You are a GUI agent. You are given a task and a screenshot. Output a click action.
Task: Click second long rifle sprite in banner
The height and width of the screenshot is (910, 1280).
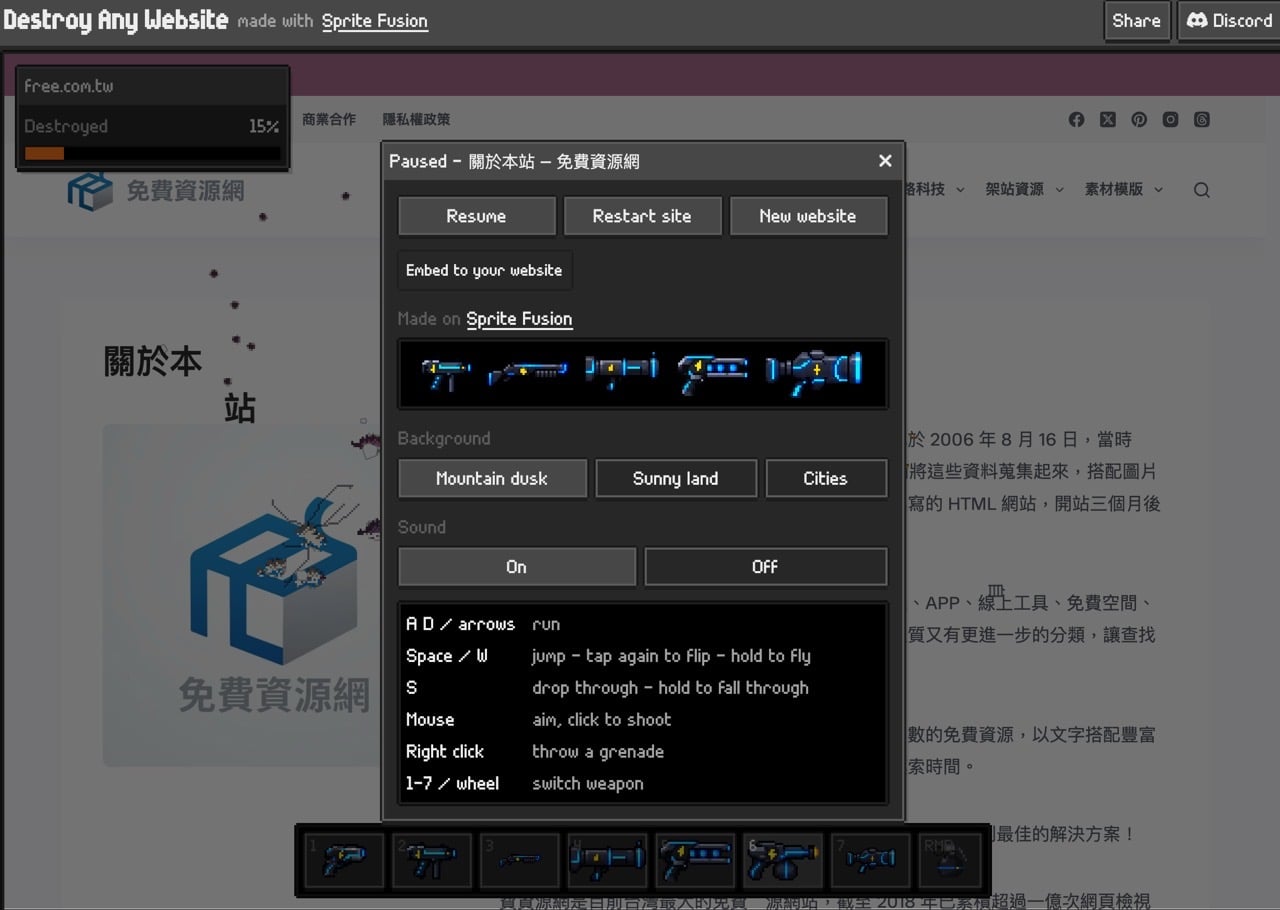(x=527, y=374)
